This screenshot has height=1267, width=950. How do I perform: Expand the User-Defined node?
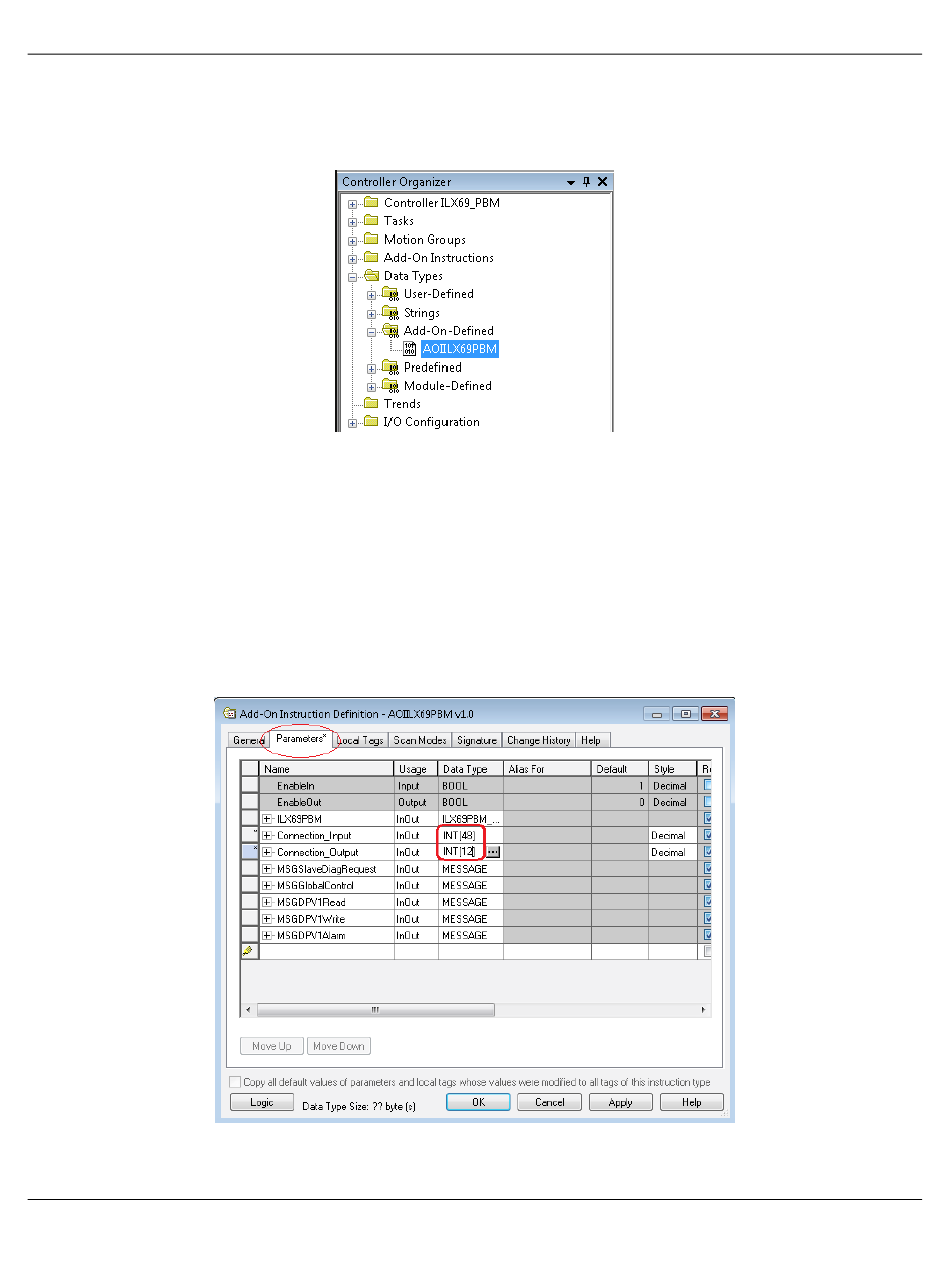click(372, 295)
